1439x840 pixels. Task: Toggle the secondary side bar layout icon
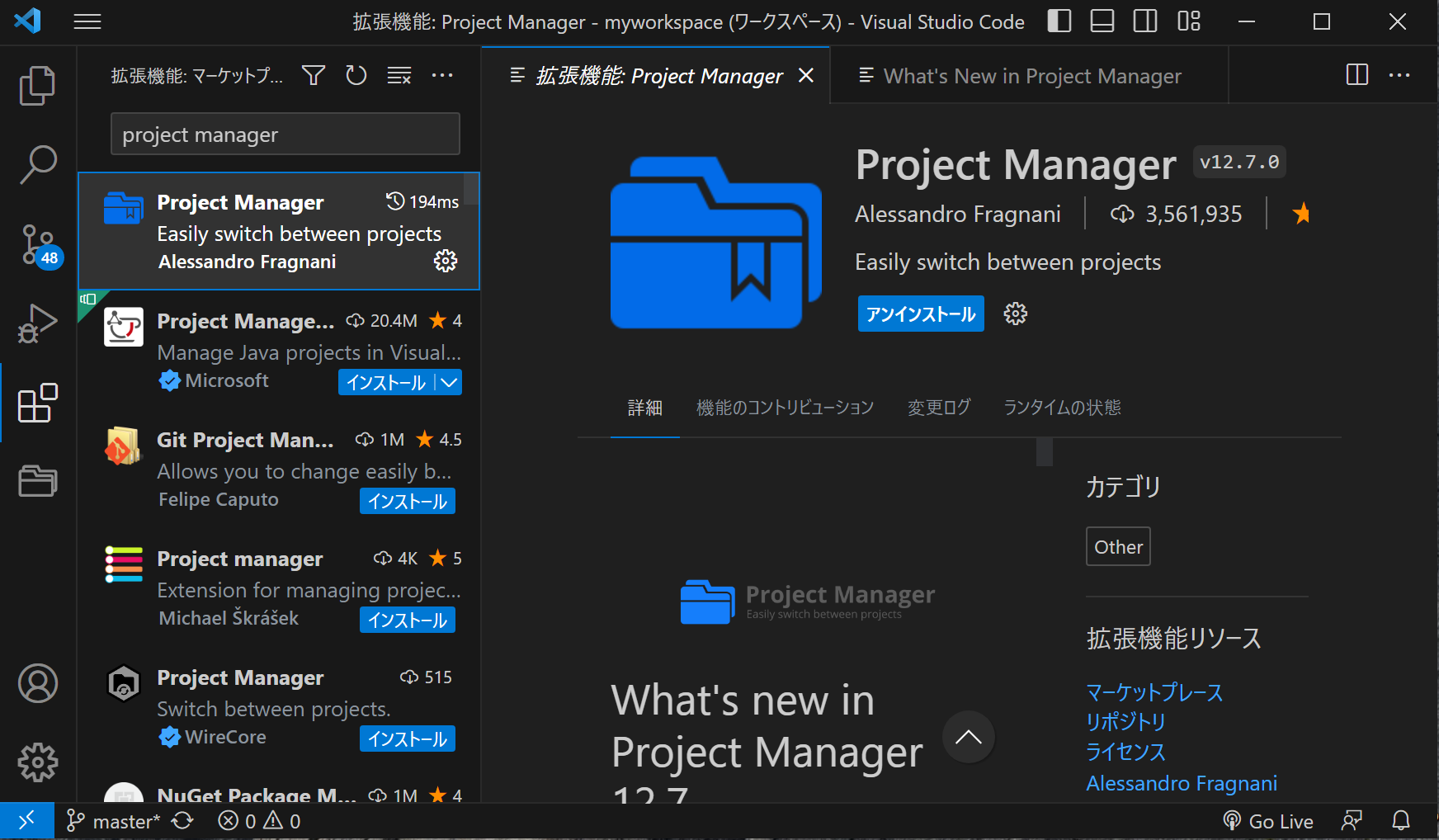click(x=1145, y=21)
